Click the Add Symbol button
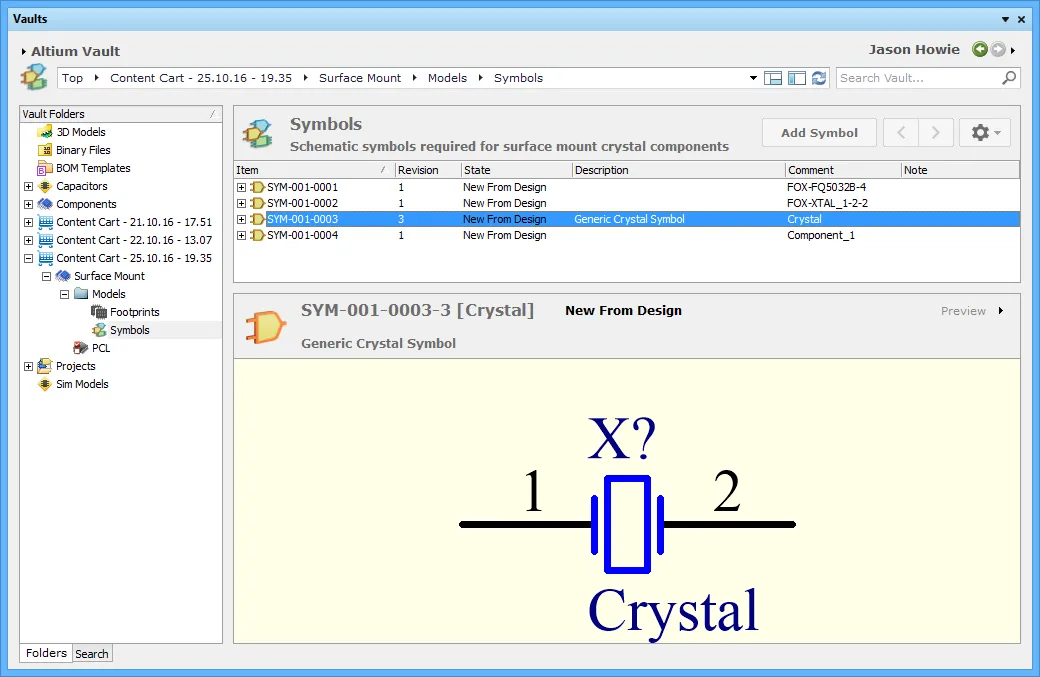1040x677 pixels. click(x=819, y=133)
